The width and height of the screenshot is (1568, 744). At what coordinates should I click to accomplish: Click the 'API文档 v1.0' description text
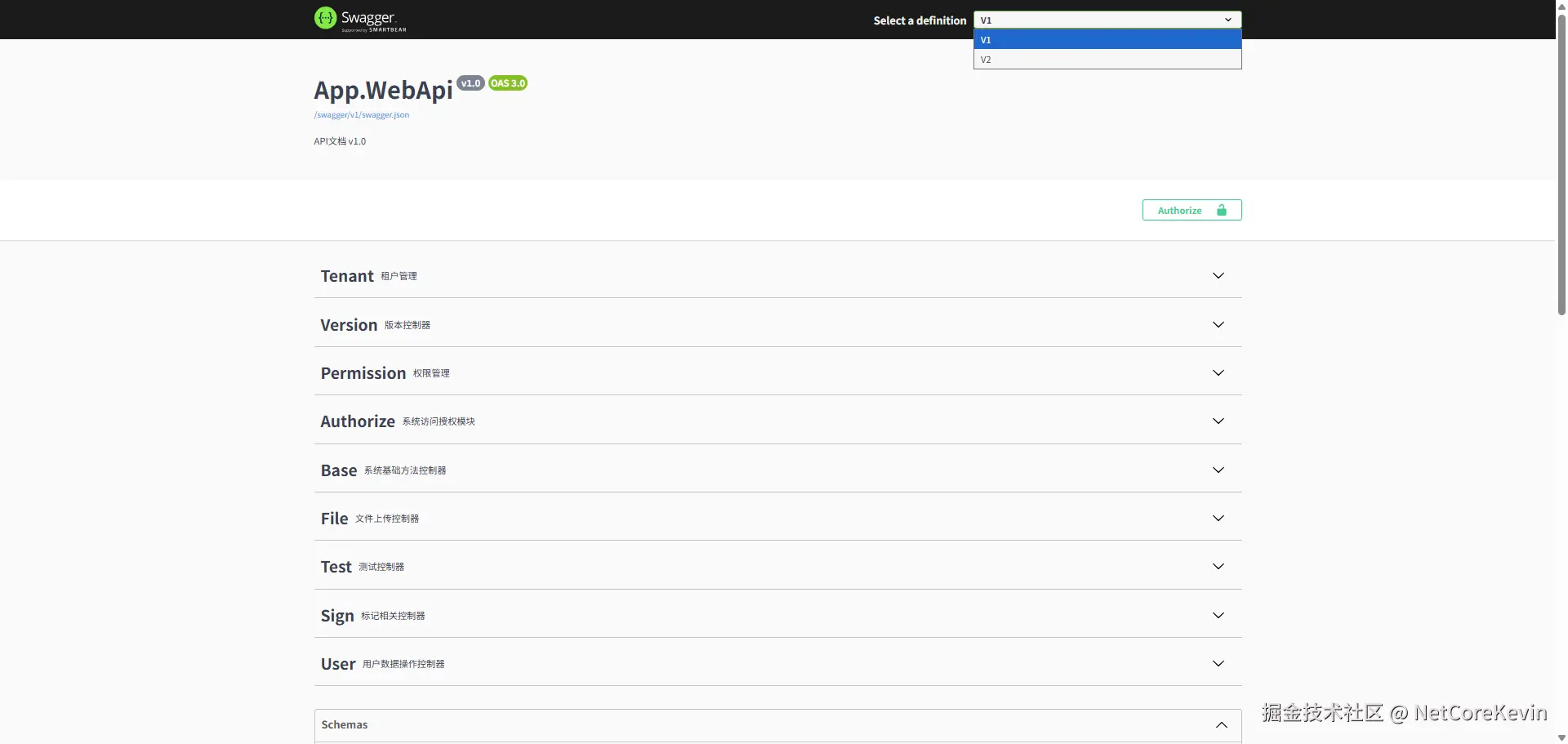click(340, 141)
